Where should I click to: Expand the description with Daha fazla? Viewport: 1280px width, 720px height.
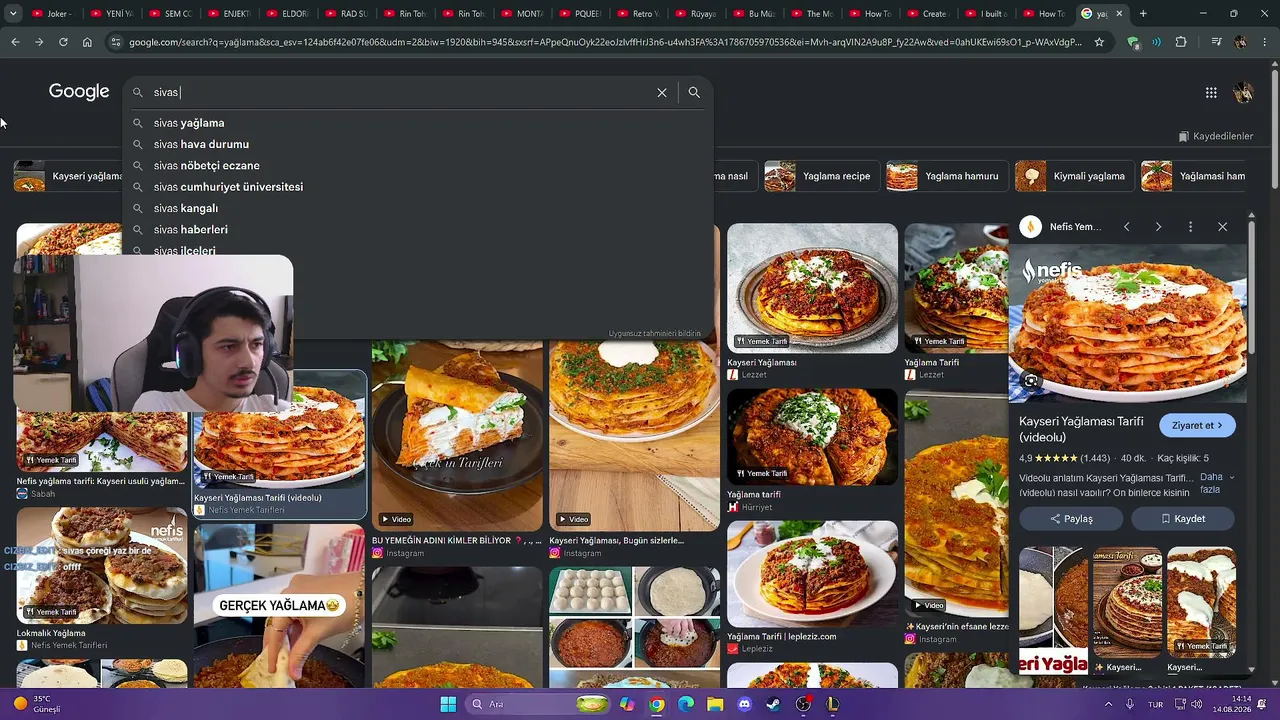(1216, 483)
